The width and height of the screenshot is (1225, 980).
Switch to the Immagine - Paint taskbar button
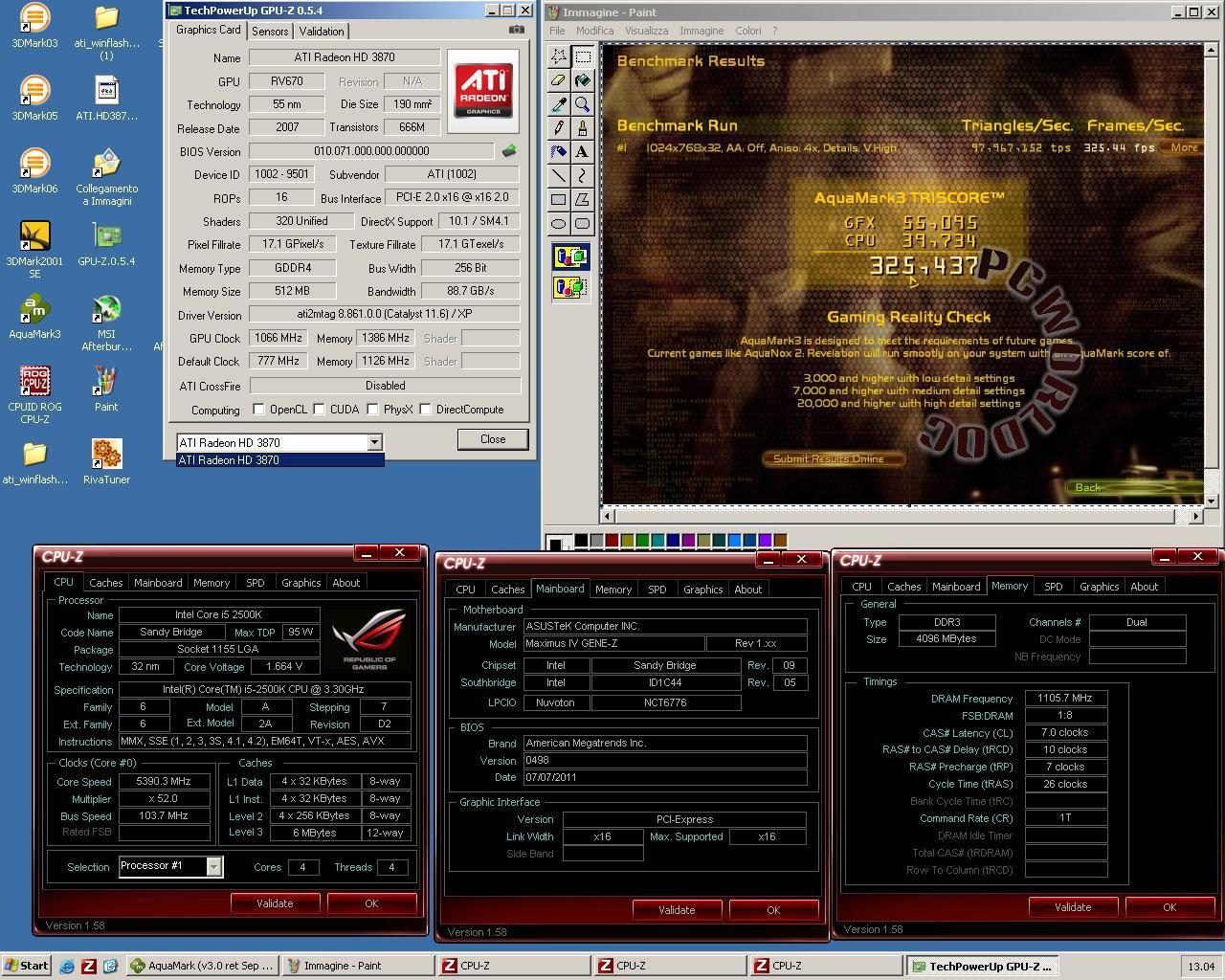point(360,967)
